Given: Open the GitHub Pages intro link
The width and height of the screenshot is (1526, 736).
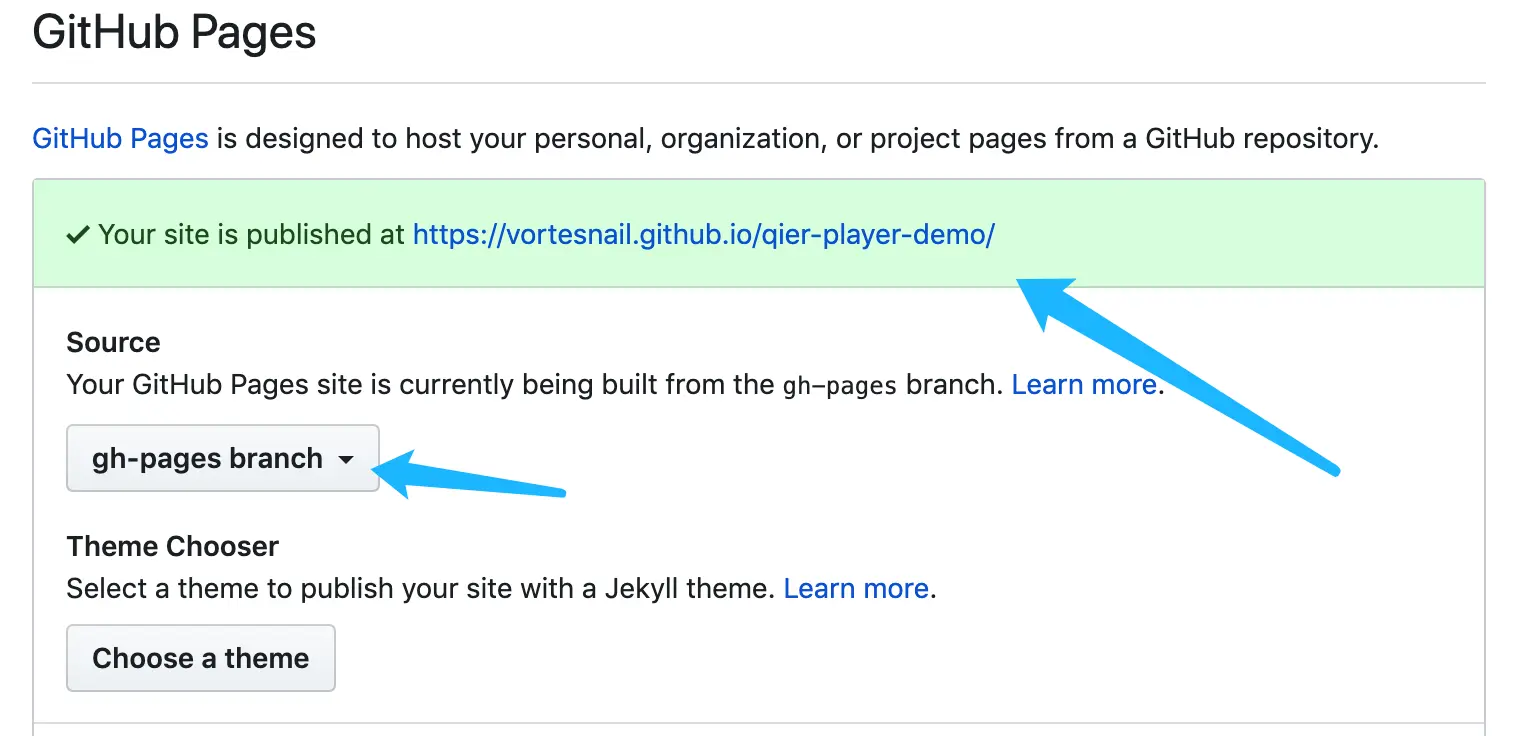Looking at the screenshot, I should point(120,138).
